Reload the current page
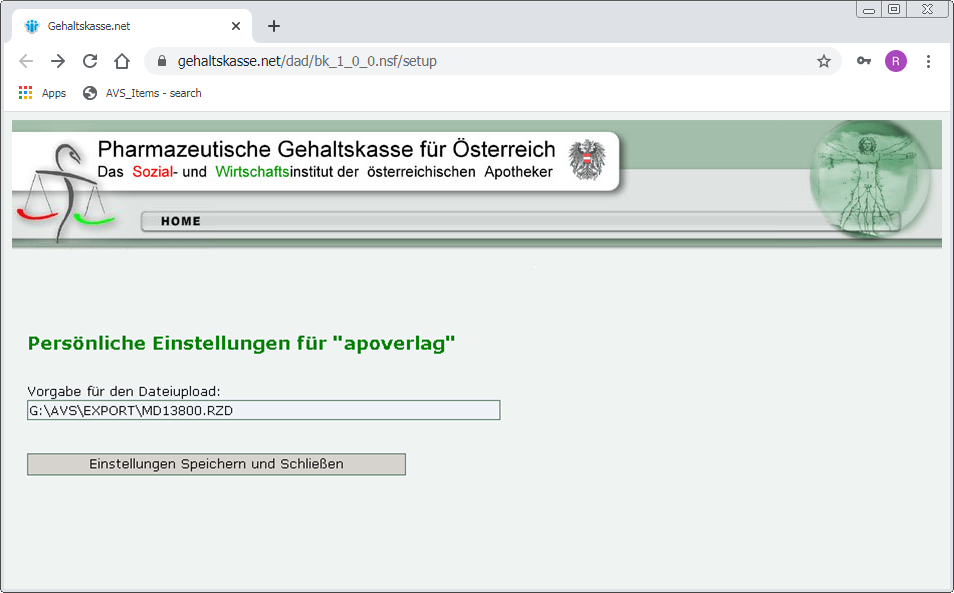The image size is (954, 593). (90, 61)
